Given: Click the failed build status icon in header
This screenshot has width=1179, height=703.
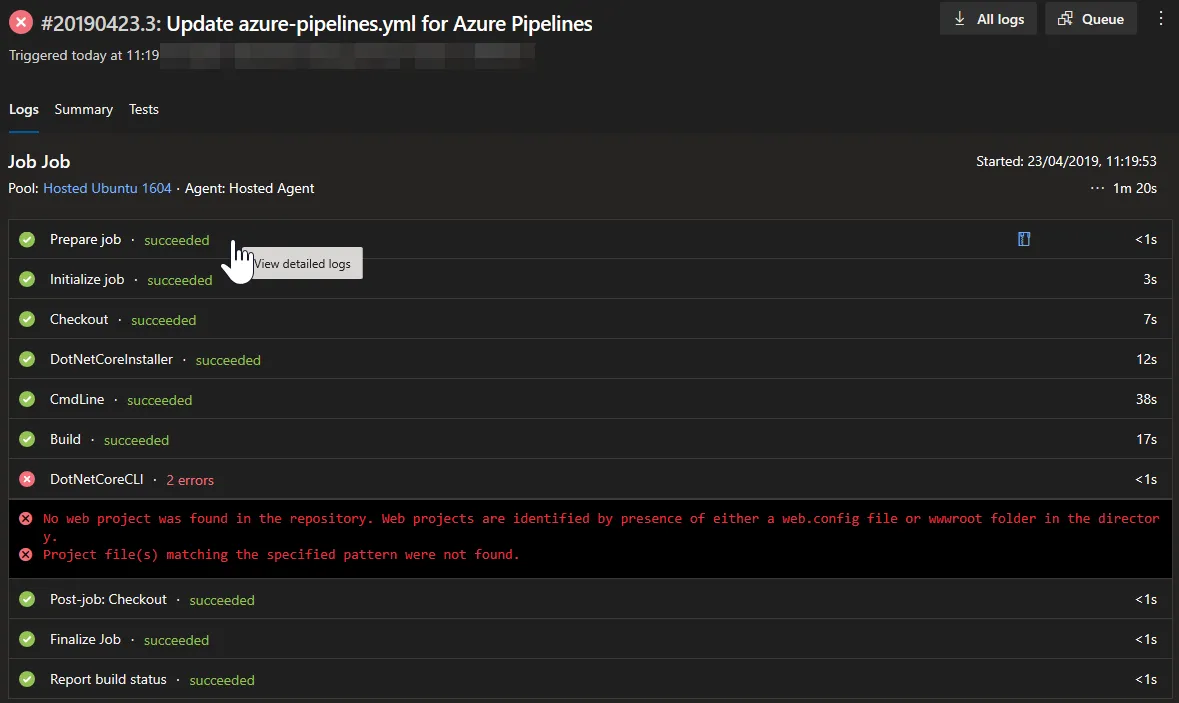Looking at the screenshot, I should [x=21, y=23].
